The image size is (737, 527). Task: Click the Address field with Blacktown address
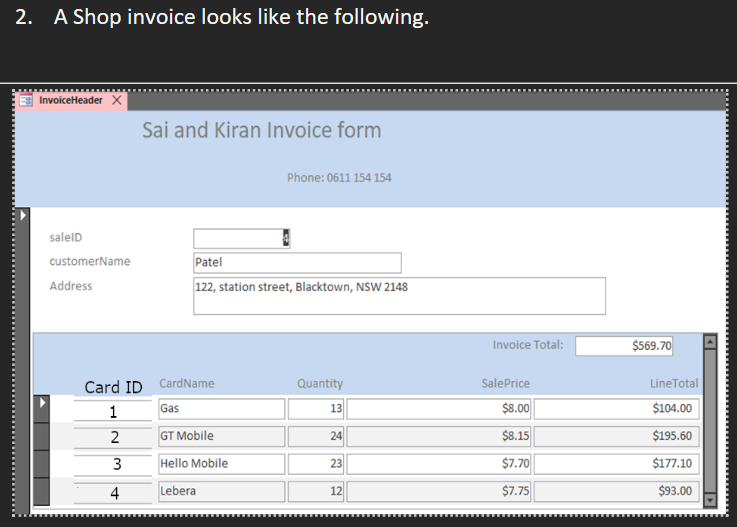[400, 296]
